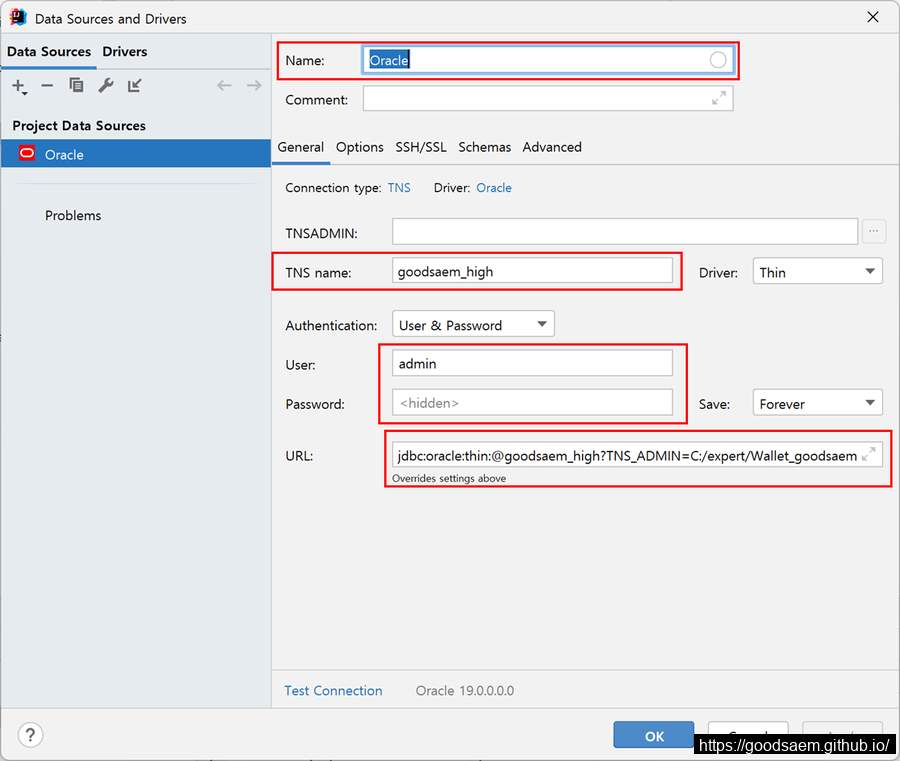Confirm with the OK button

654,735
